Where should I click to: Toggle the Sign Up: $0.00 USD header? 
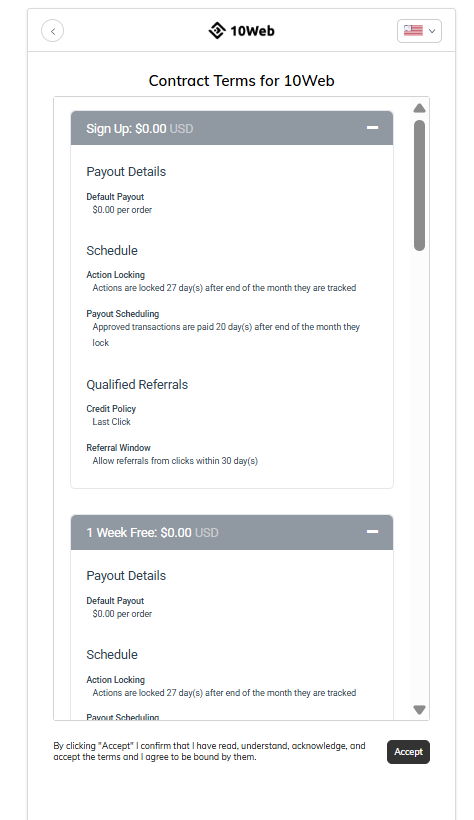232,128
